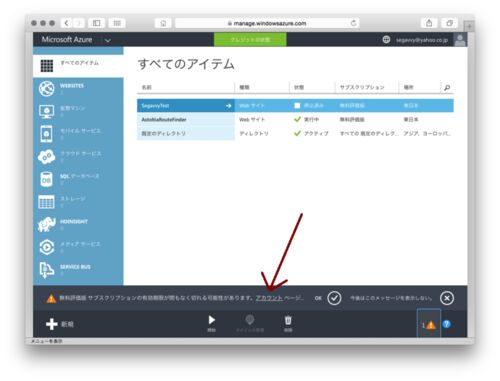This screenshot has height=381, width=500.
Task: Confirm message with OK checkmark circle
Action: coord(334,298)
